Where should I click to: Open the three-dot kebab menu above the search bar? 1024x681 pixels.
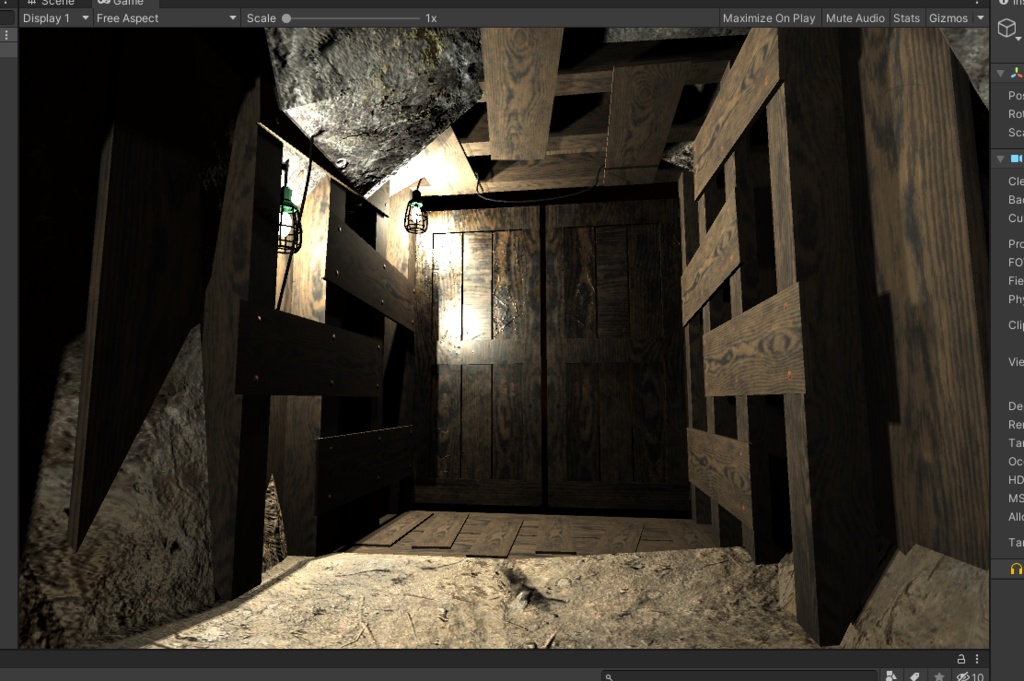click(977, 659)
